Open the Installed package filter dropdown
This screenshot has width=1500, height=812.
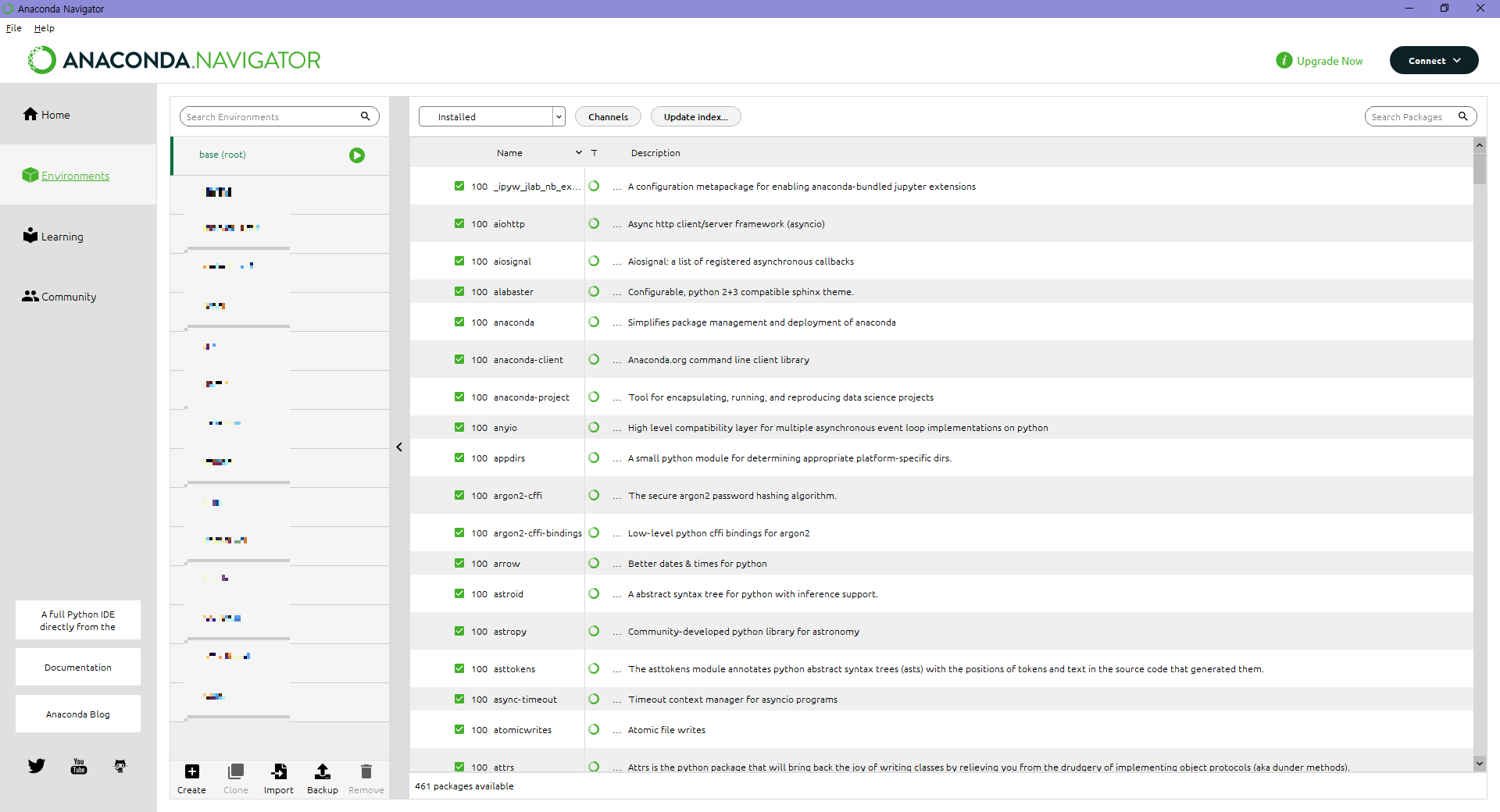click(x=491, y=116)
